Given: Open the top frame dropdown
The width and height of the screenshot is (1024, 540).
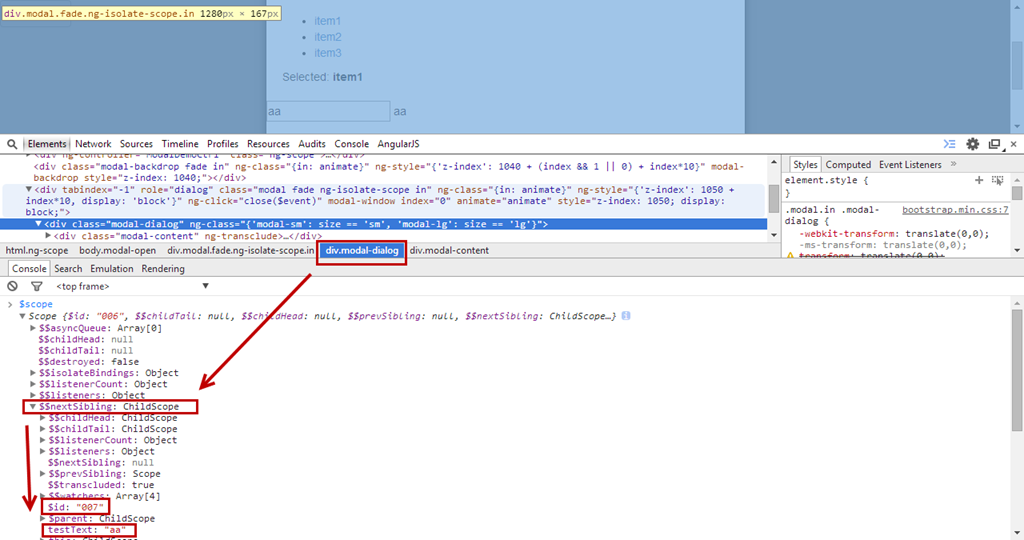Looking at the screenshot, I should [x=132, y=286].
